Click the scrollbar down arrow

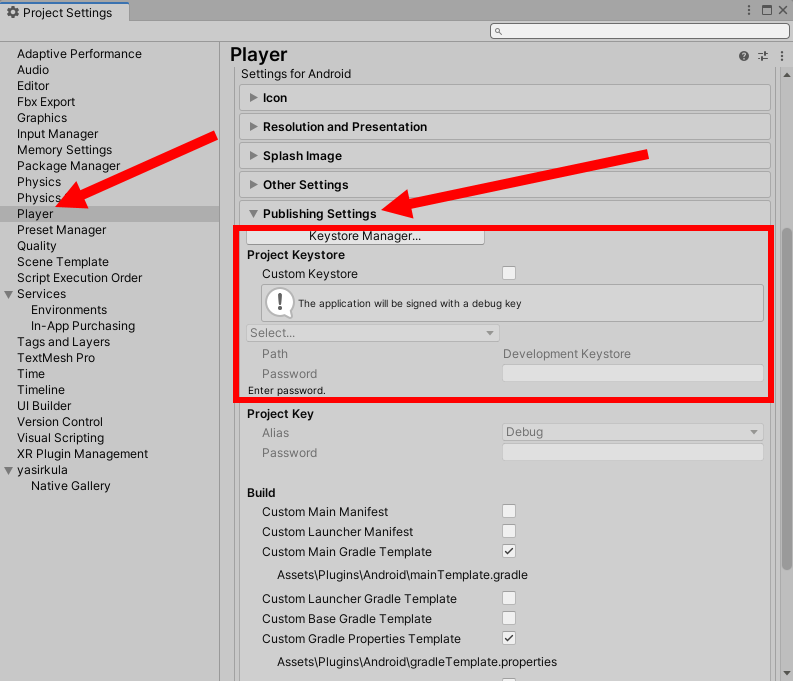(x=786, y=673)
